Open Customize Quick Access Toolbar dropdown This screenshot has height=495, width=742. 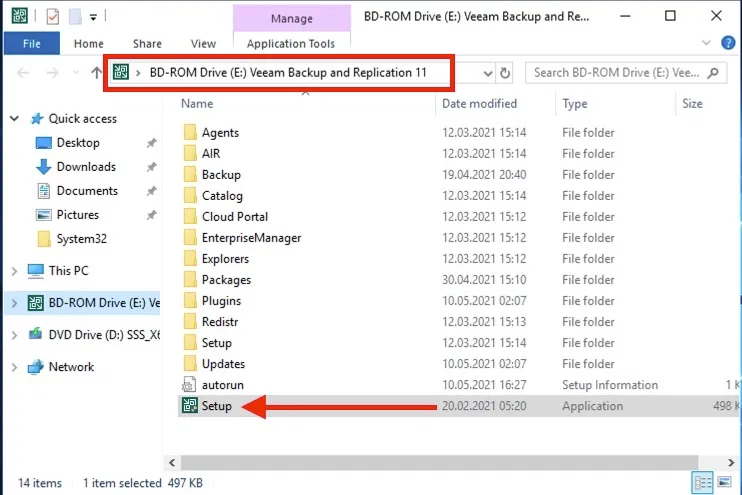94,18
